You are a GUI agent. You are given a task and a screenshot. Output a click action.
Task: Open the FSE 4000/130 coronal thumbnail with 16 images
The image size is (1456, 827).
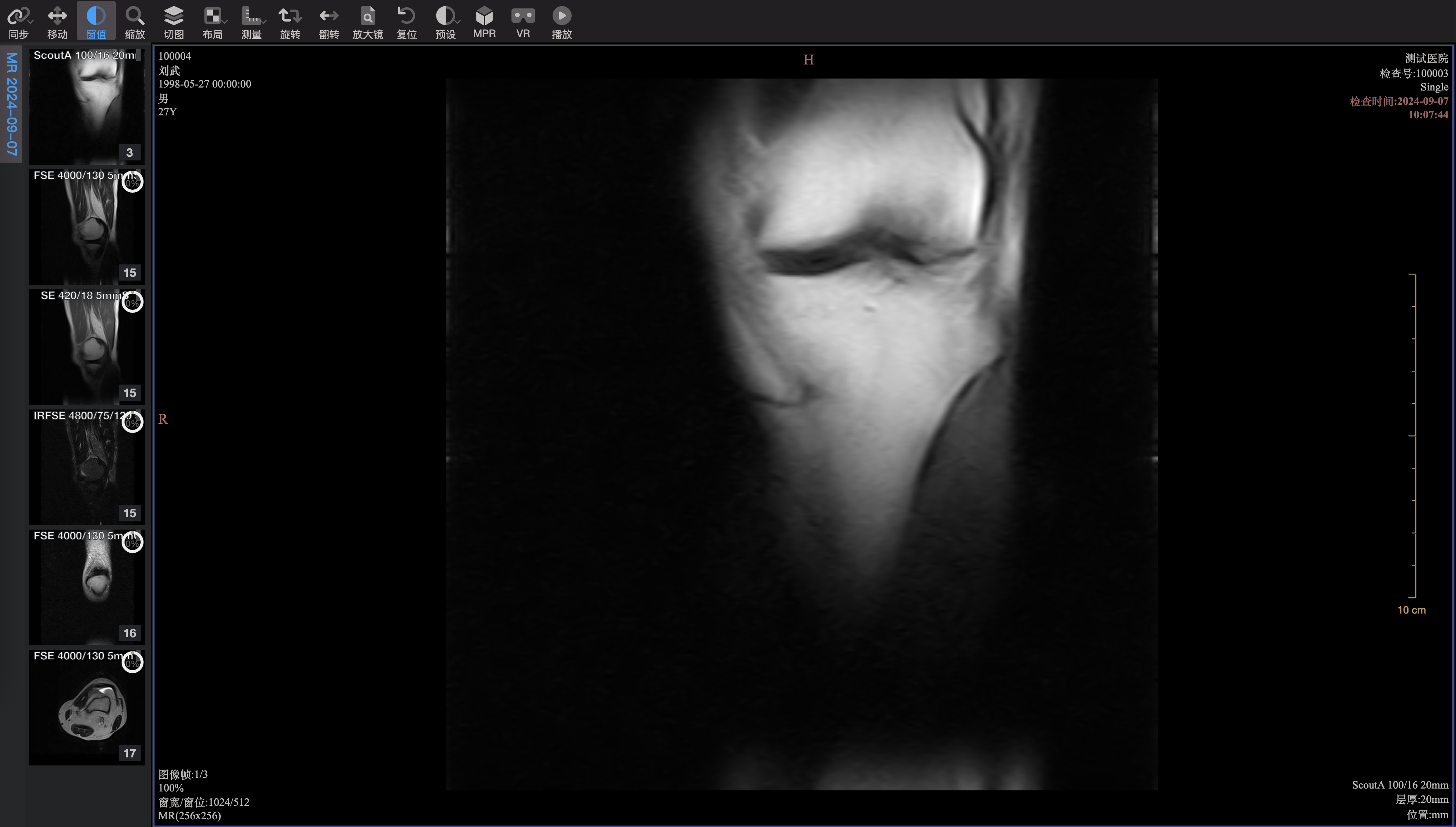pyautogui.click(x=87, y=587)
